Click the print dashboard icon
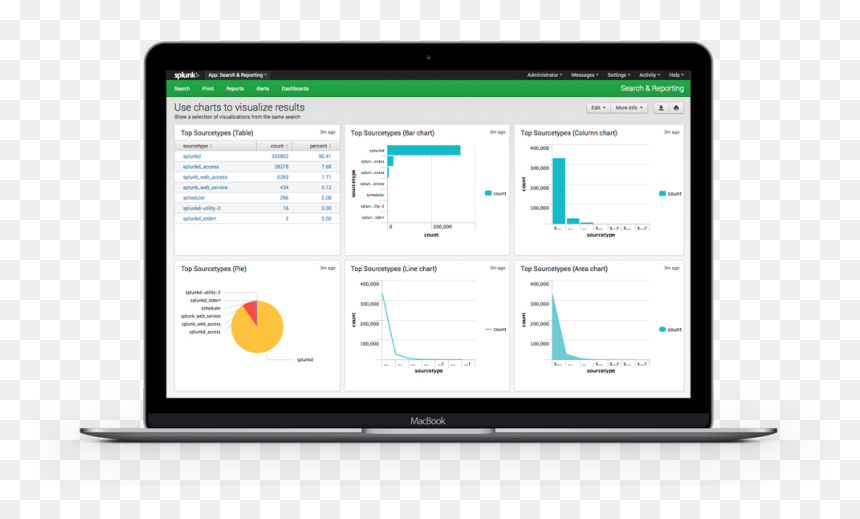This screenshot has width=860, height=519. click(x=676, y=108)
